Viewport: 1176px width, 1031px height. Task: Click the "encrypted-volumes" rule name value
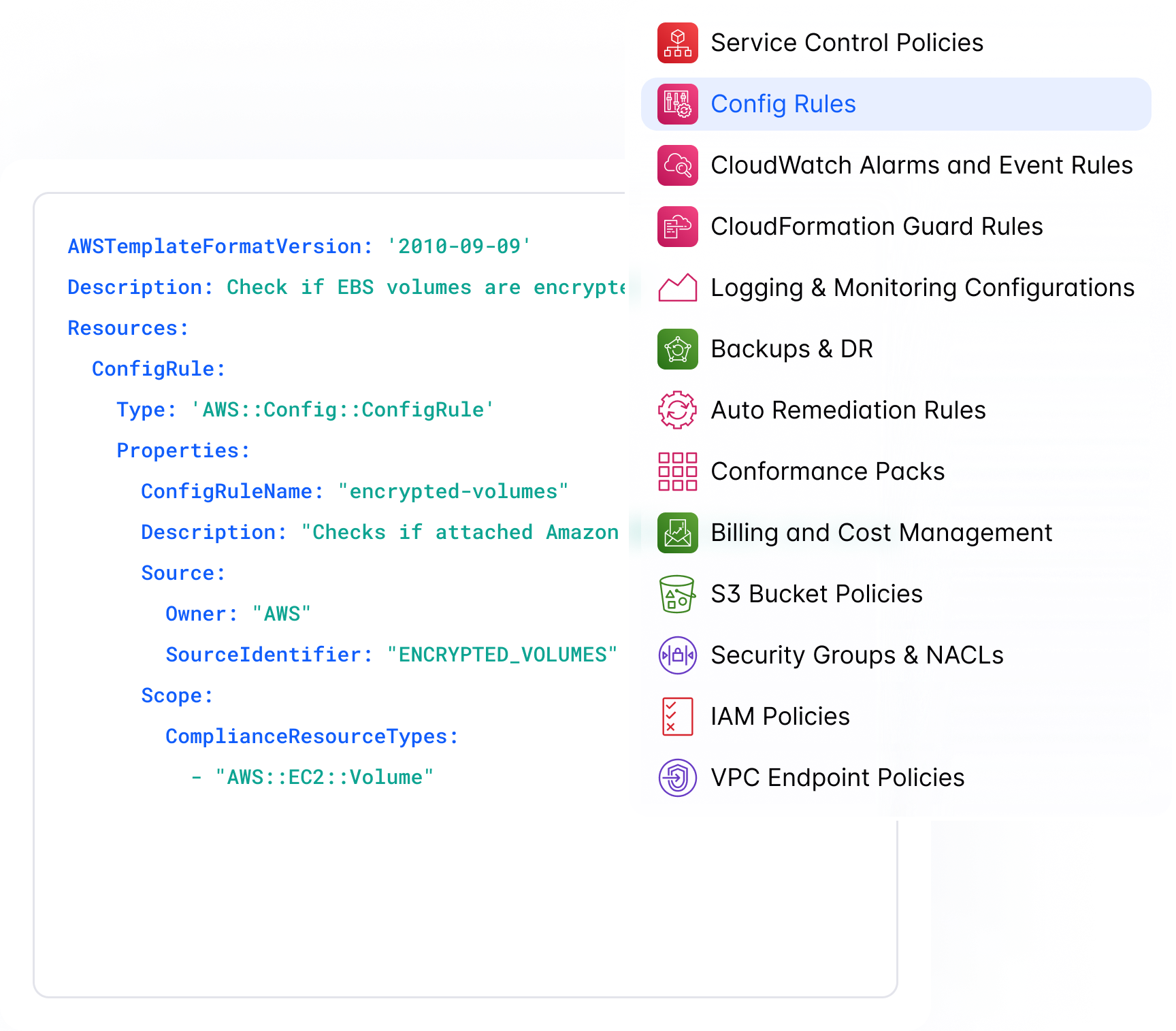[453, 491]
